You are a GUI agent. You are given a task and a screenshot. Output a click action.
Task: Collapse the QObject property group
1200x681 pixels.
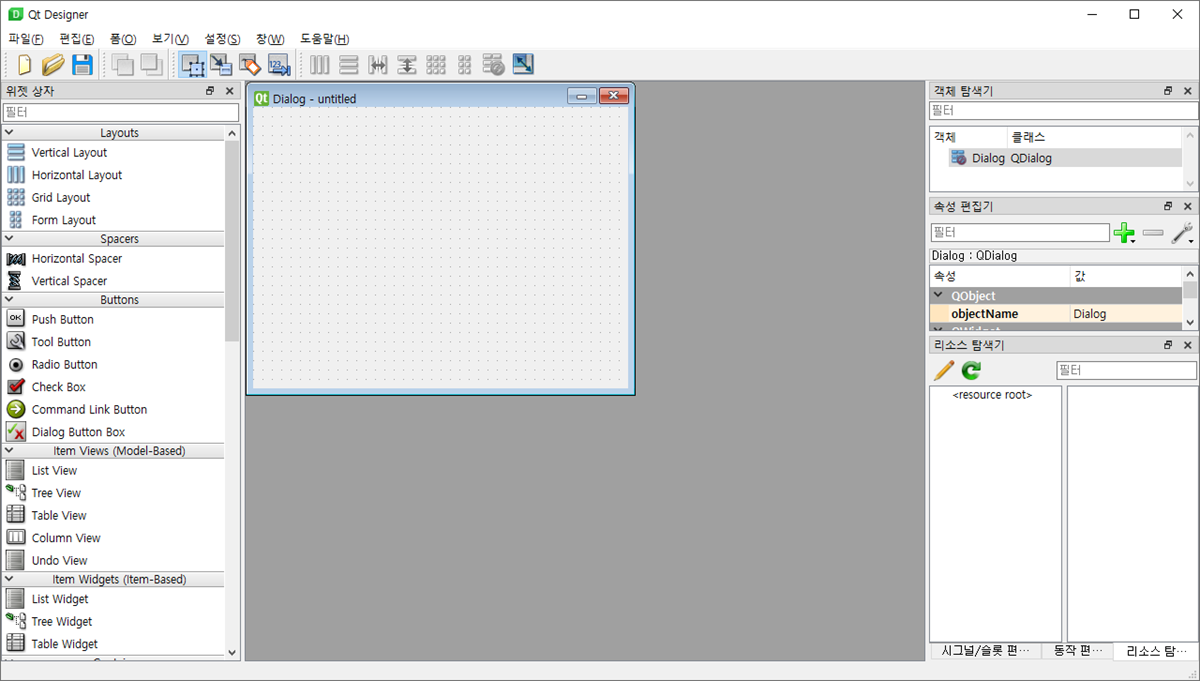tap(938, 296)
